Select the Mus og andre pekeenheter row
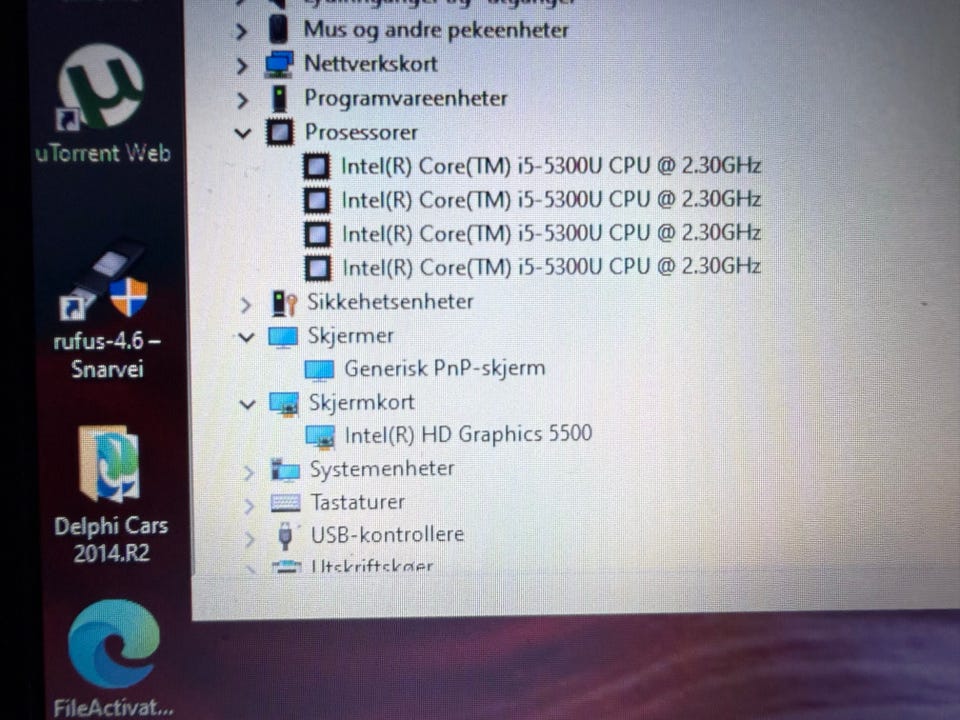Screen dimensions: 960x720 pyautogui.click(x=436, y=29)
